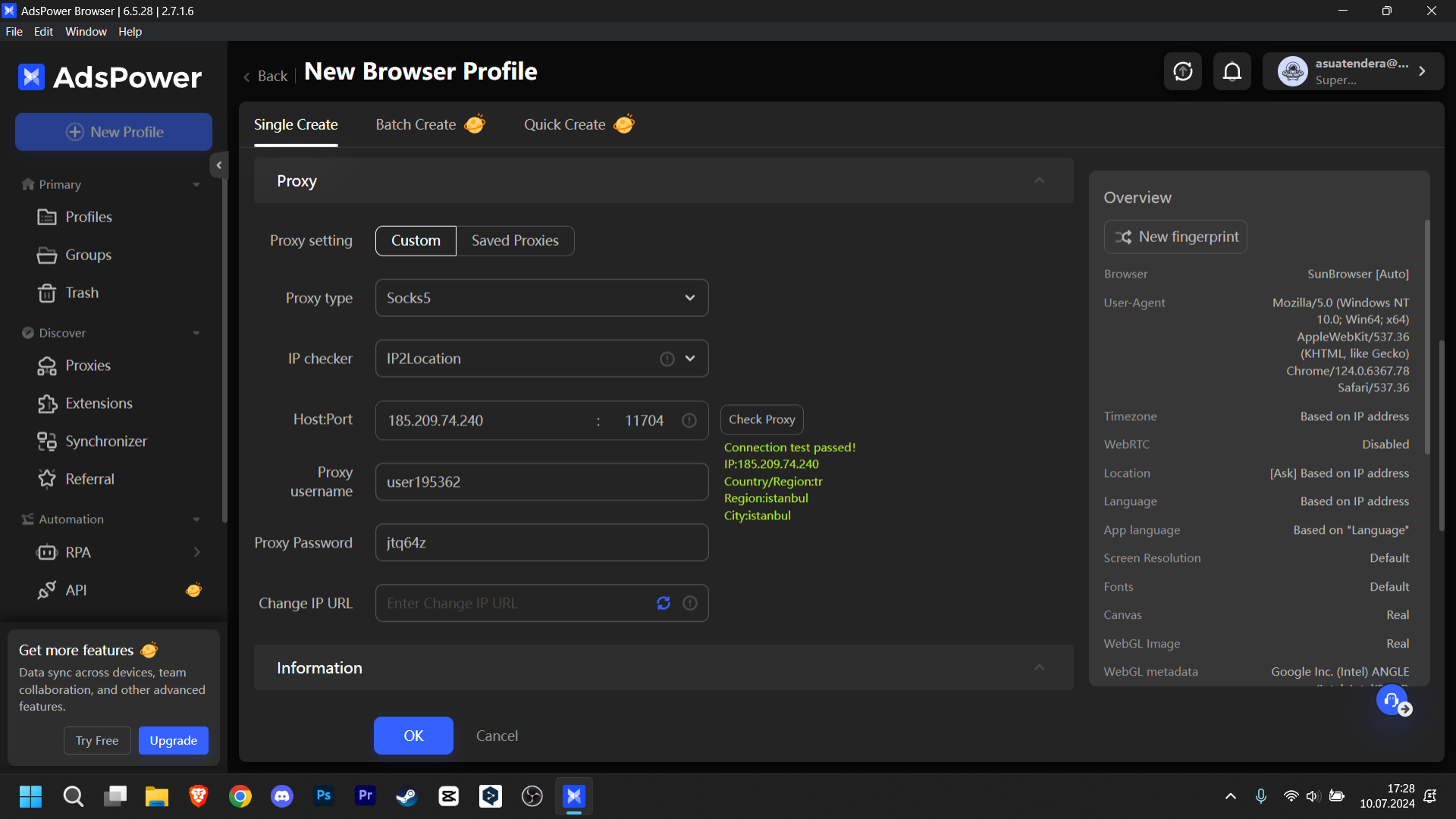Switch to Quick Create tab
Screen dimensions: 1456x819
tap(579, 125)
